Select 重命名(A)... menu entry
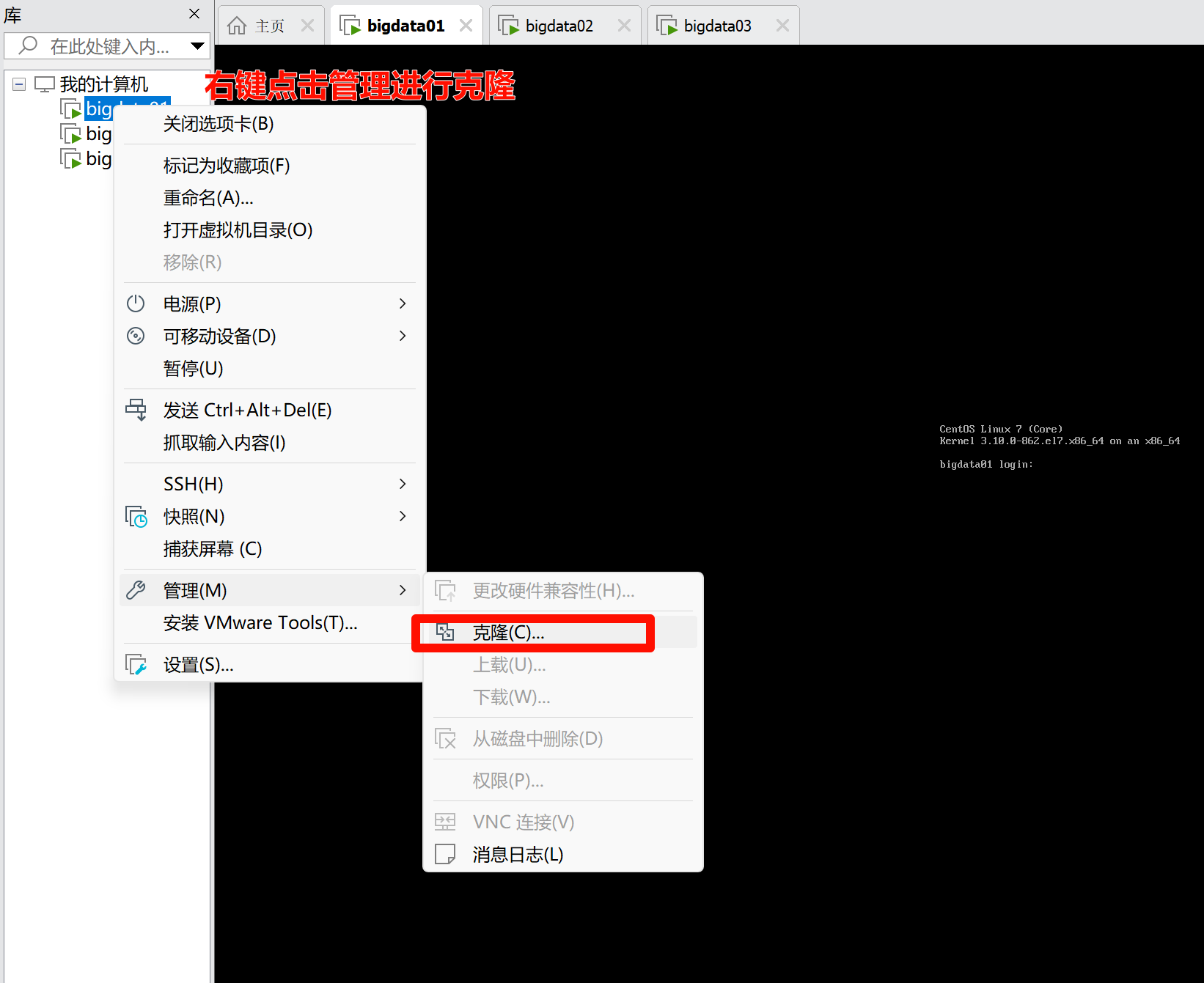1204x983 pixels. [x=270, y=198]
